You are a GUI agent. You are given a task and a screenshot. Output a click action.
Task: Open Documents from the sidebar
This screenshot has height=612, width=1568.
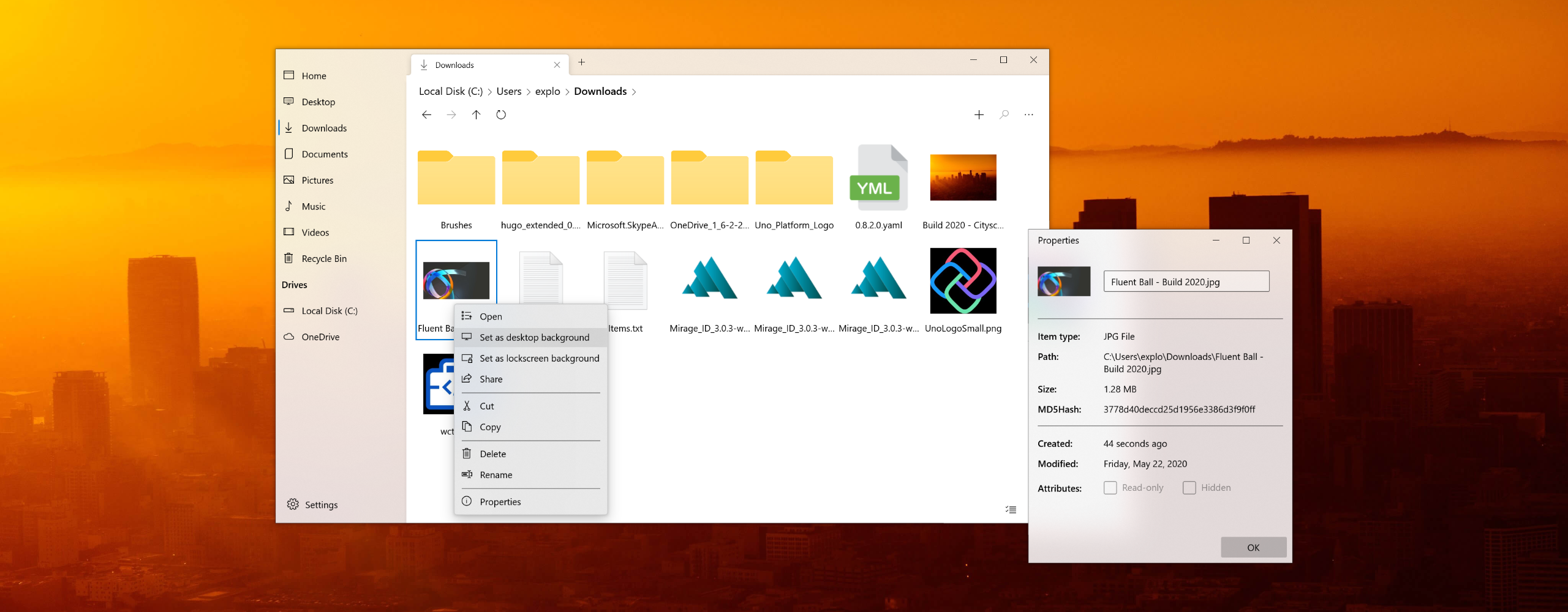click(x=324, y=154)
